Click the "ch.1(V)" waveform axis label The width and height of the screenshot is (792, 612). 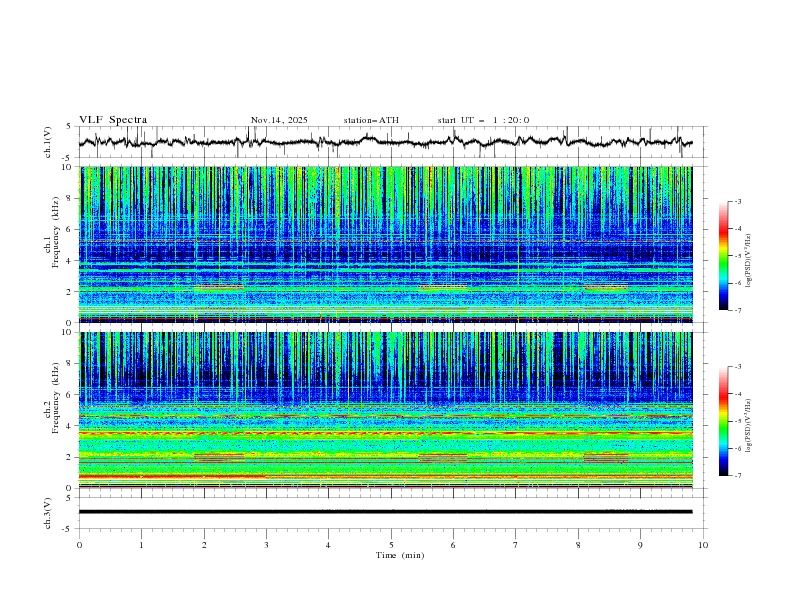coord(47,142)
